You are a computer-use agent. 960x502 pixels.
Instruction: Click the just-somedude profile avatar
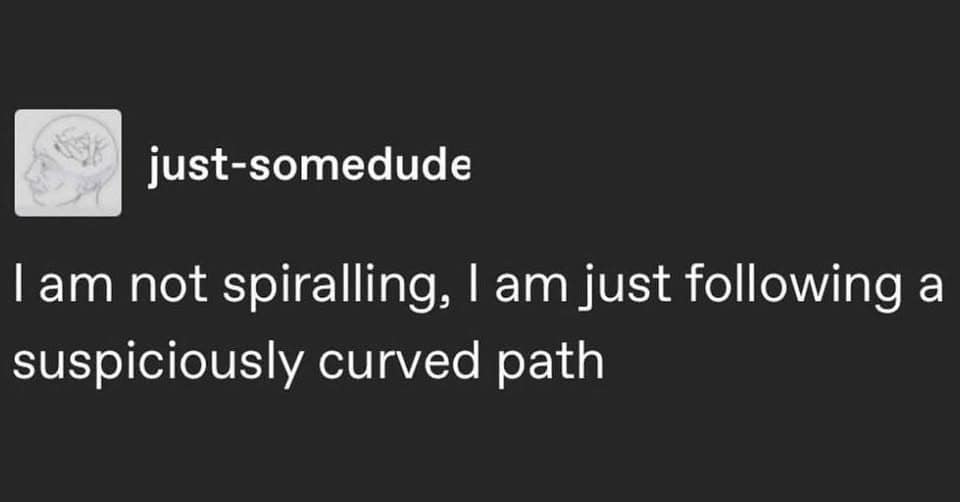(x=68, y=163)
